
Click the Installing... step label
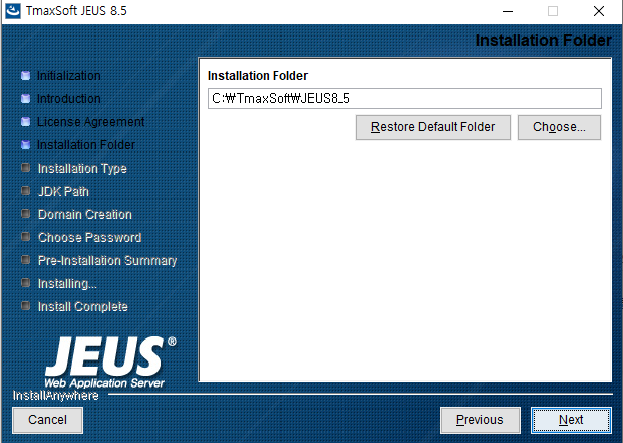pyautogui.click(x=67, y=284)
